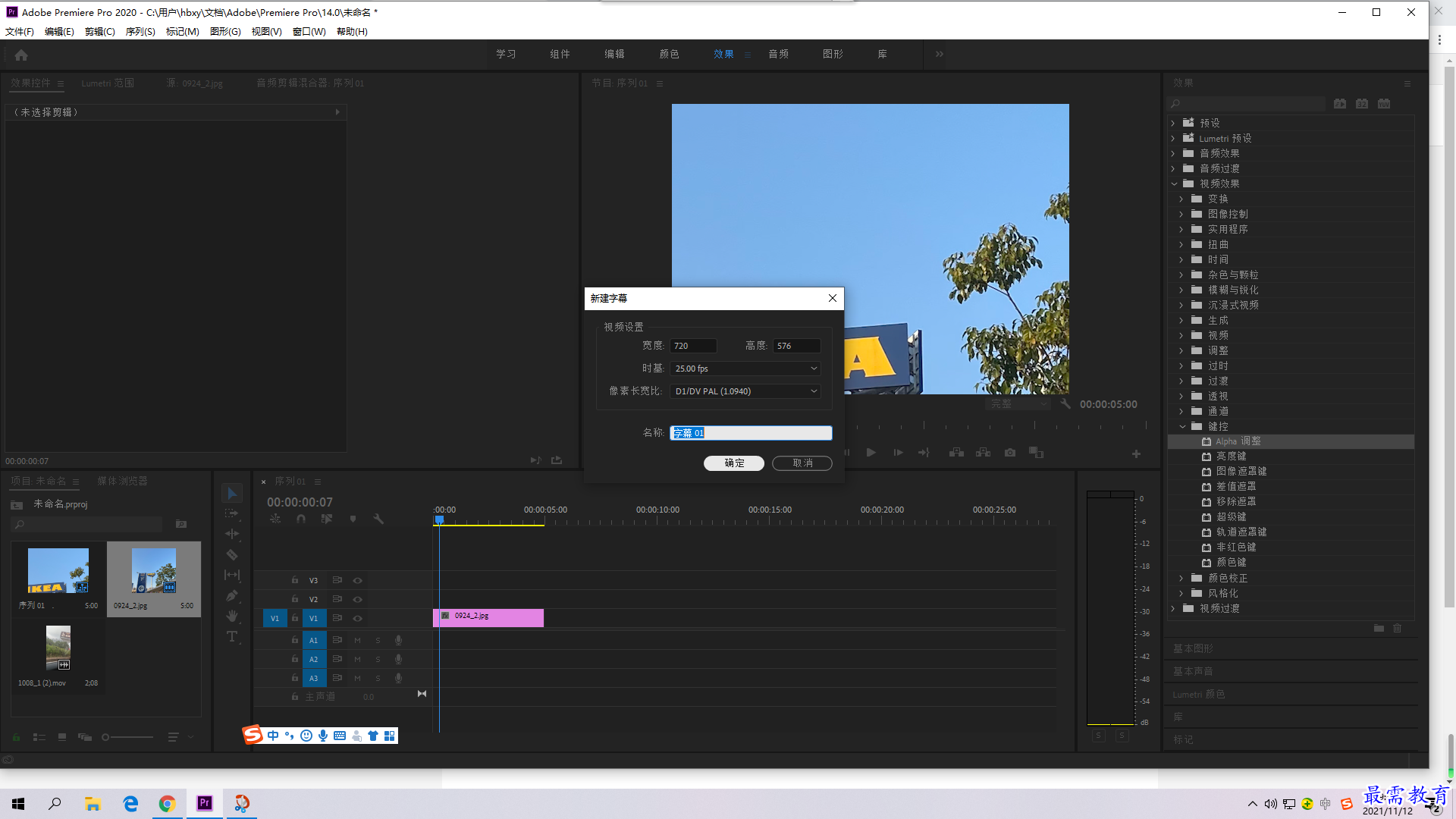
Task: Click the Home icon
Action: 21,55
